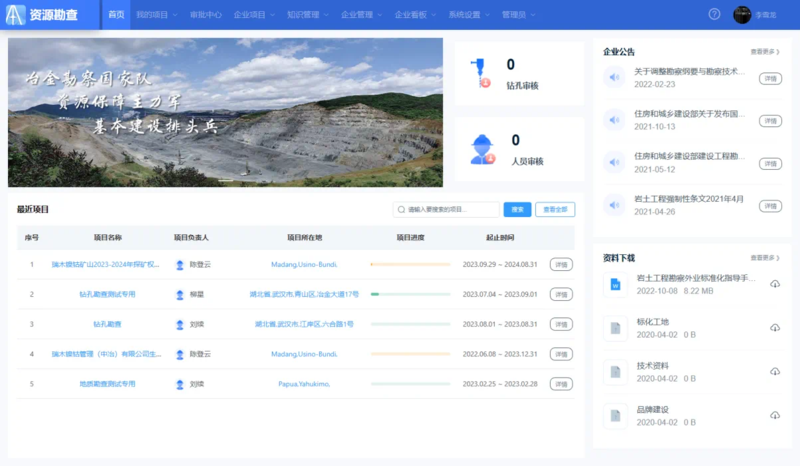Open 详情 for 岩土工程强制性条文2021年4月
Viewport: 800px width, 466px height.
(770, 206)
